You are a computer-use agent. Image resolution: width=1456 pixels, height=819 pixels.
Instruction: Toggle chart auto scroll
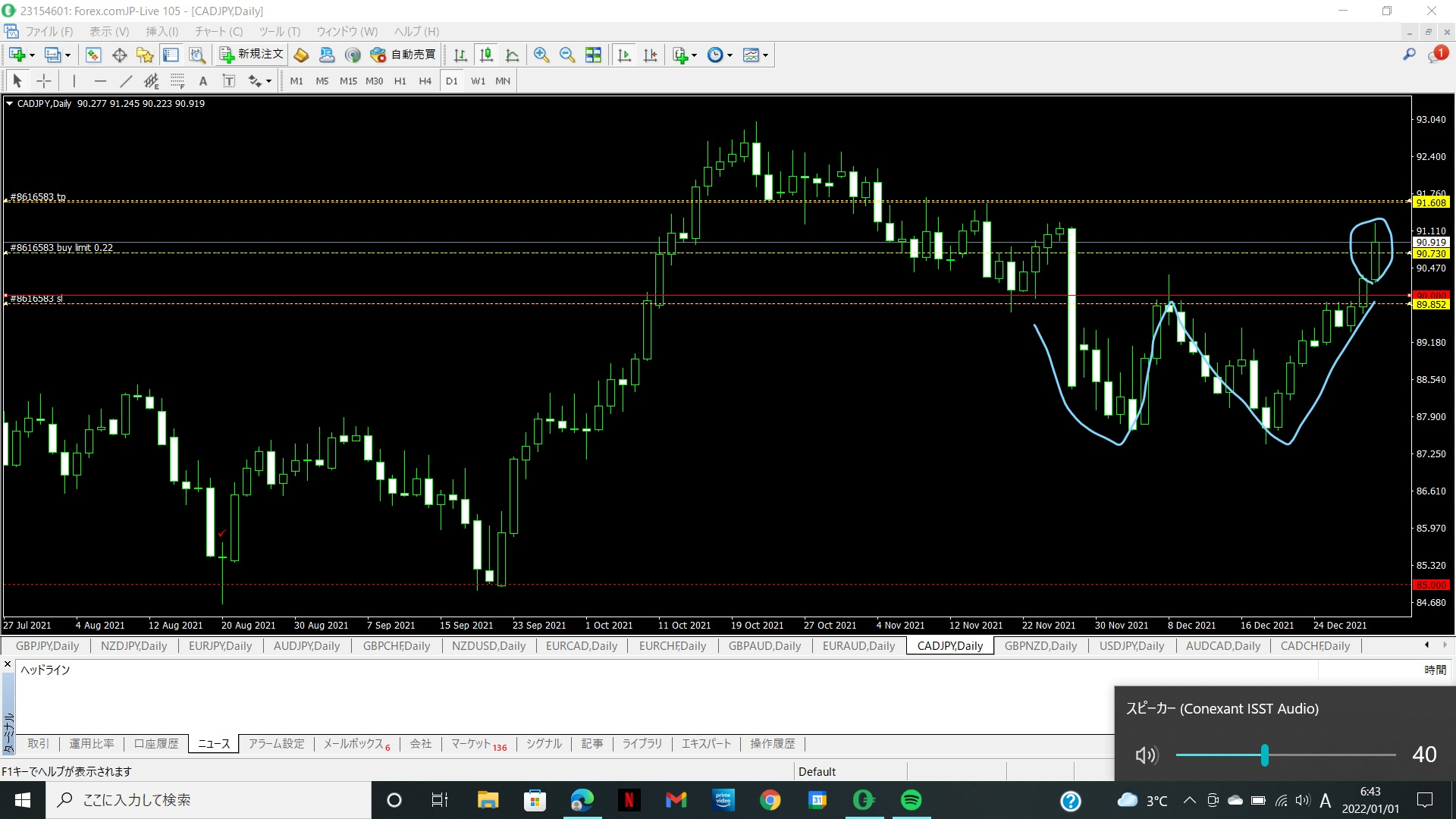[x=624, y=55]
